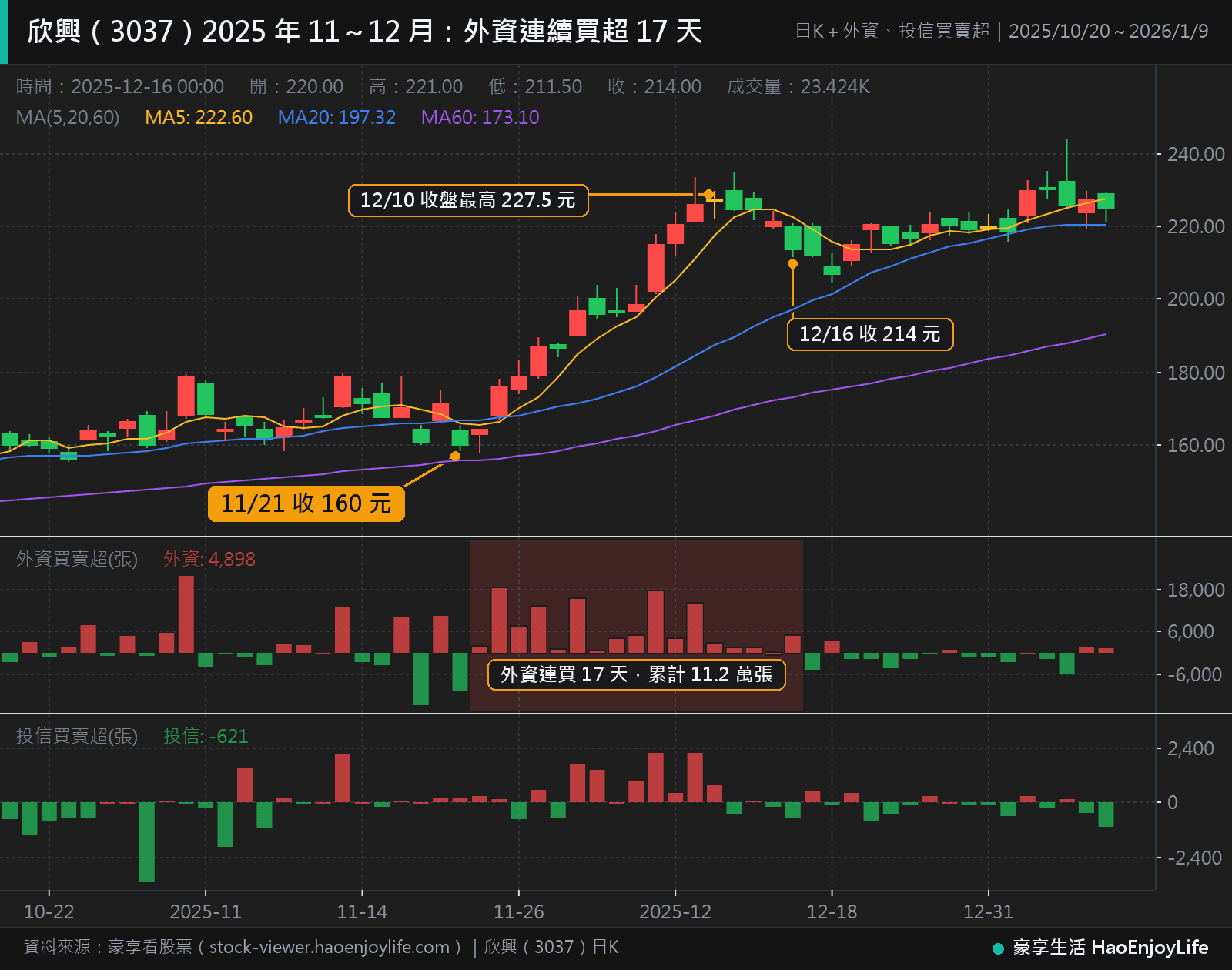Select the 投信買賣超(張) panel label
Screen dimensions: 1232x970
click(x=77, y=736)
